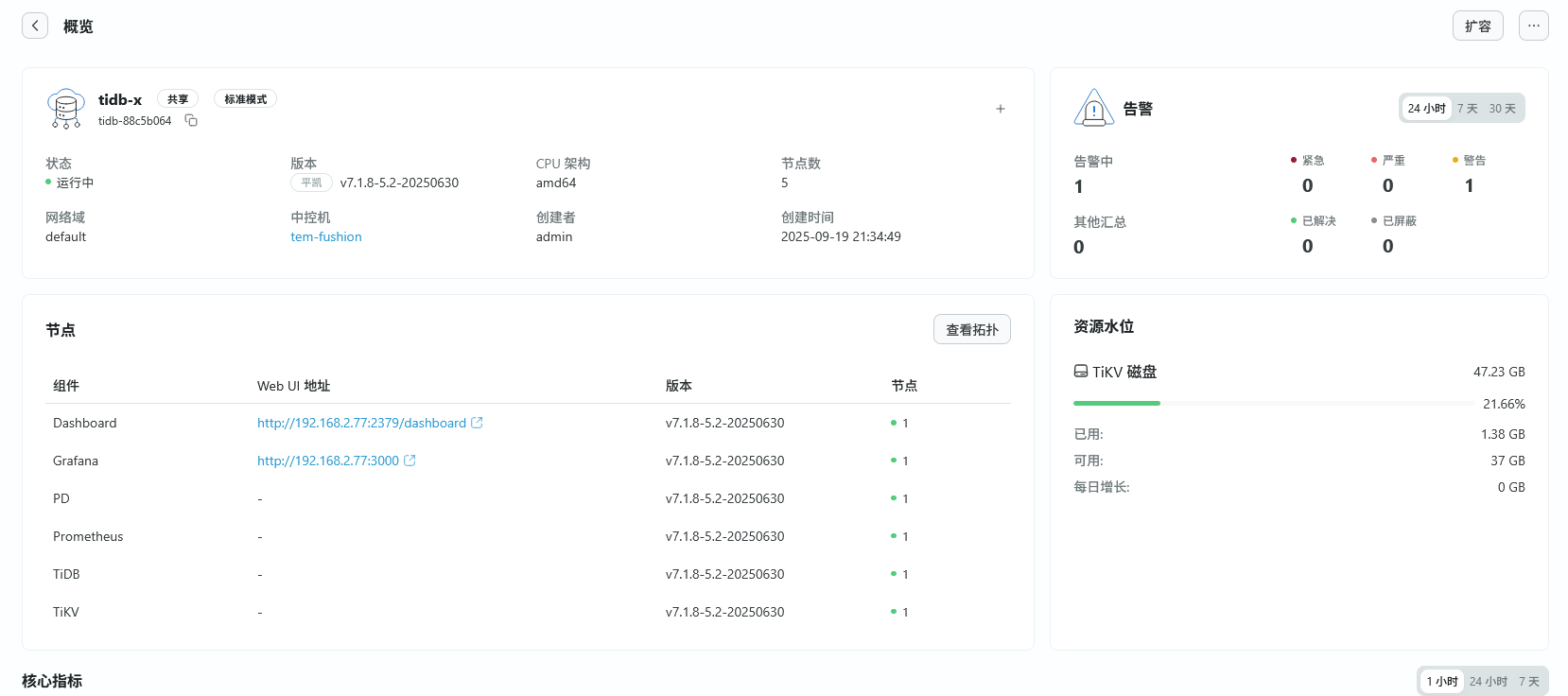The image size is (1568, 696).
Task: Copy the cluster ID tidb-88c5b064
Action: coord(191,120)
